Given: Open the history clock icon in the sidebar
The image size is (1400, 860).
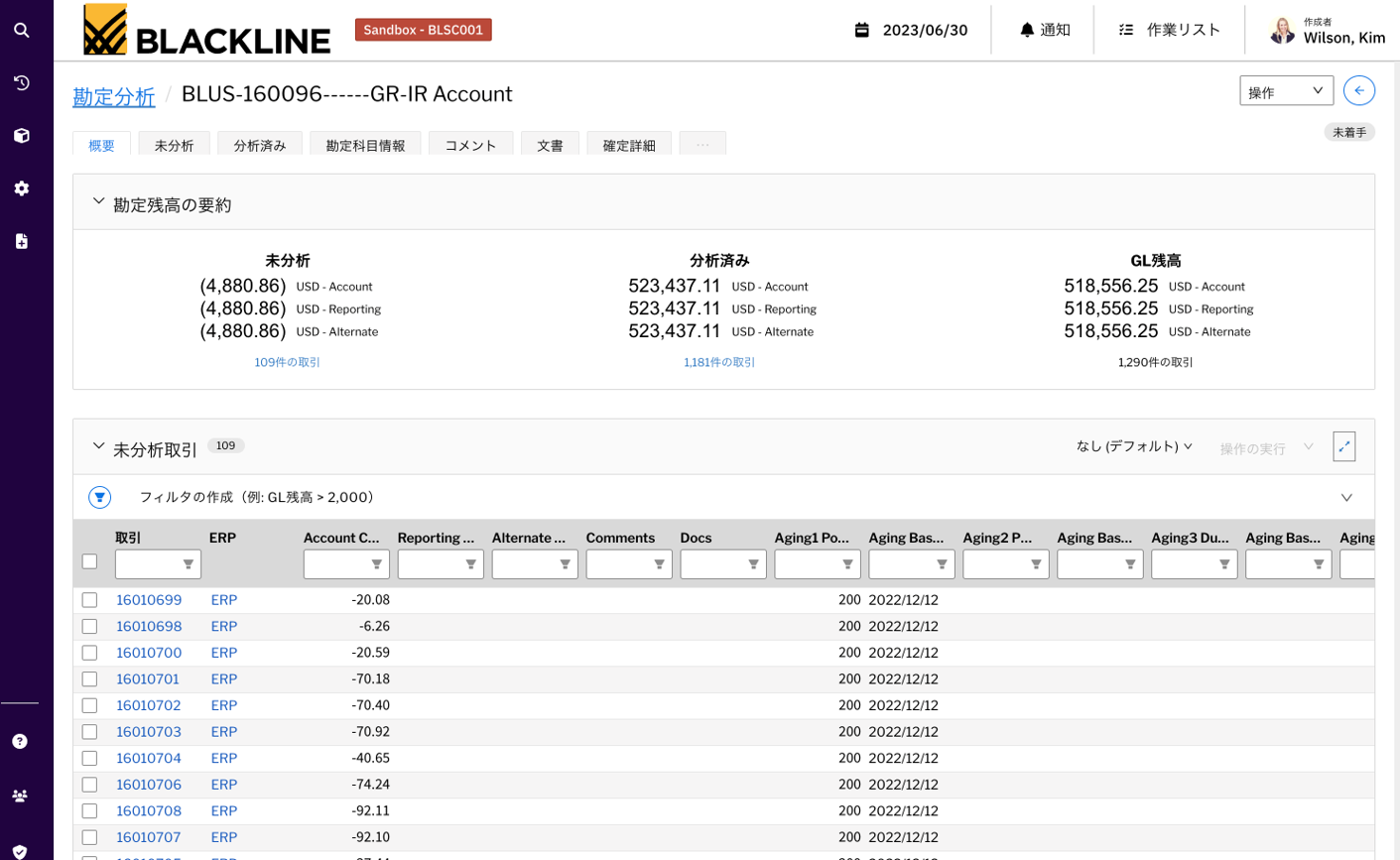Looking at the screenshot, I should click(21, 83).
